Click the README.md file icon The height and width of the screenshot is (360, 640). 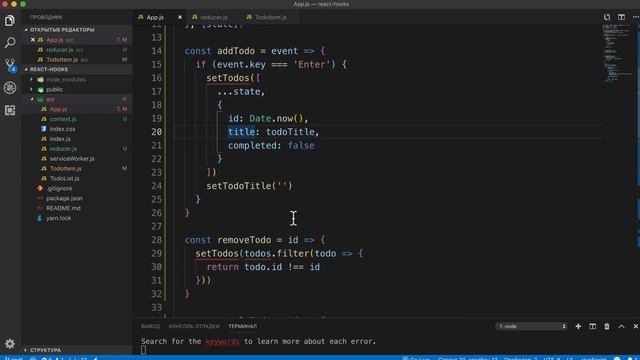click(x=40, y=208)
